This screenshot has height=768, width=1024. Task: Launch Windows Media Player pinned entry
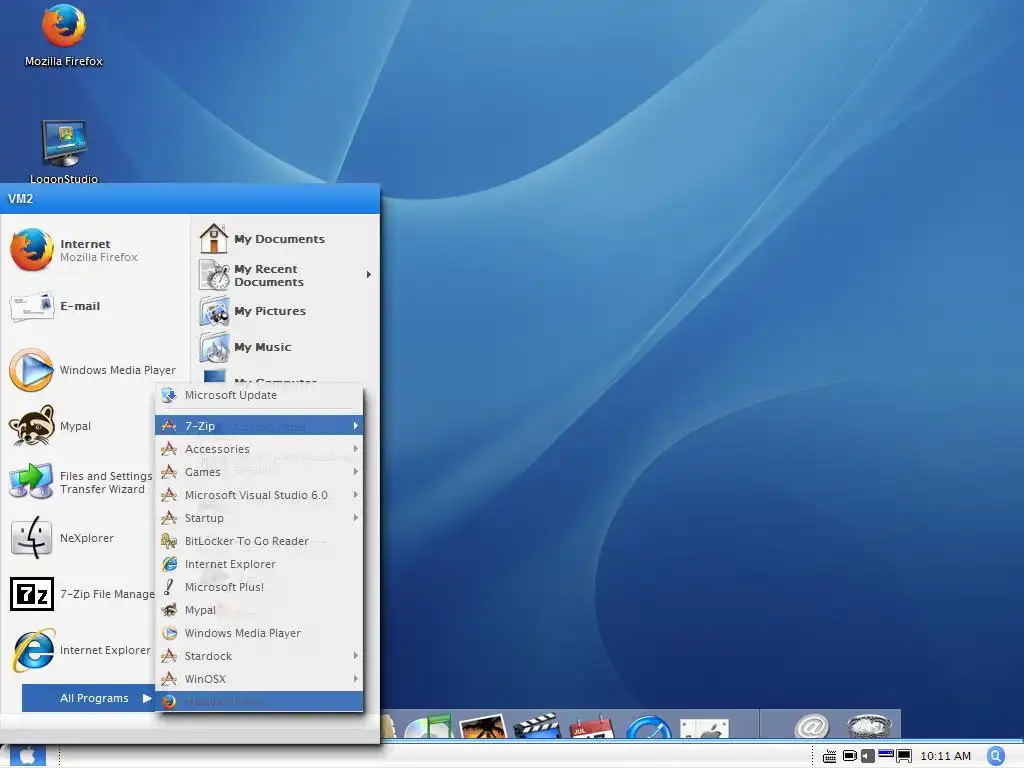tap(95, 370)
